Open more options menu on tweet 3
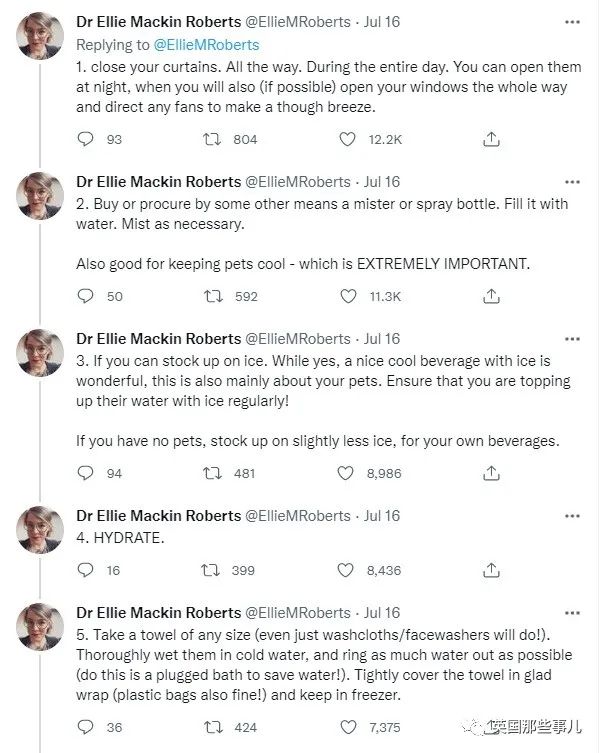Image resolution: width=601 pixels, height=753 pixels. coord(572,339)
